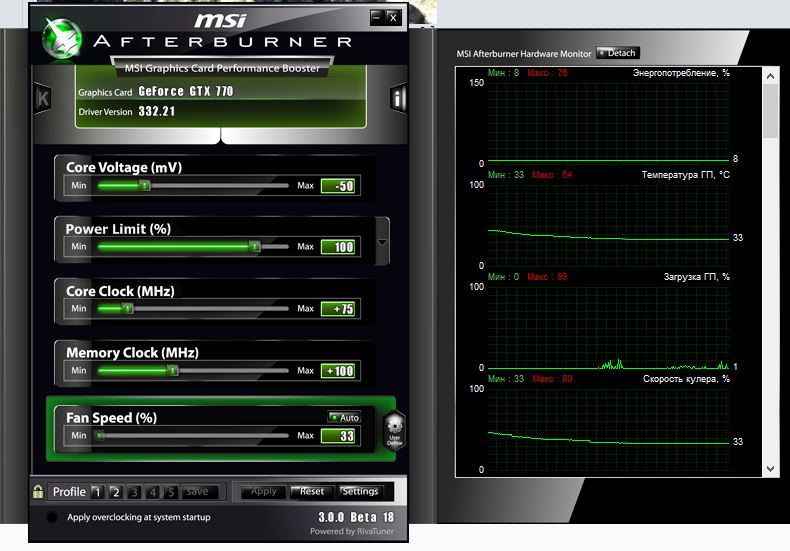
Task: Select profile slot 5
Action: (x=171, y=492)
